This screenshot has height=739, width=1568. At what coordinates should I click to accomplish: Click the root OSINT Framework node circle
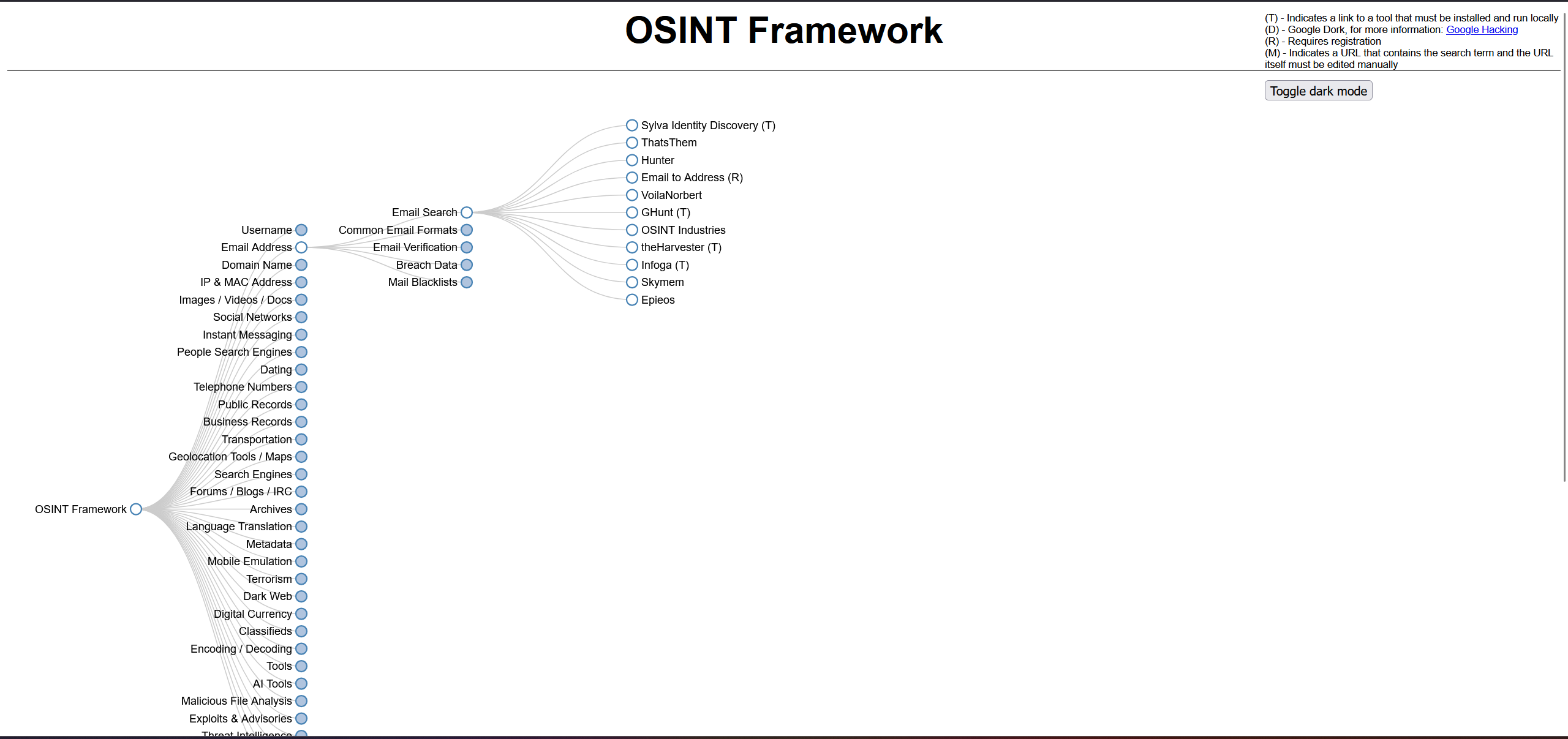click(x=136, y=509)
